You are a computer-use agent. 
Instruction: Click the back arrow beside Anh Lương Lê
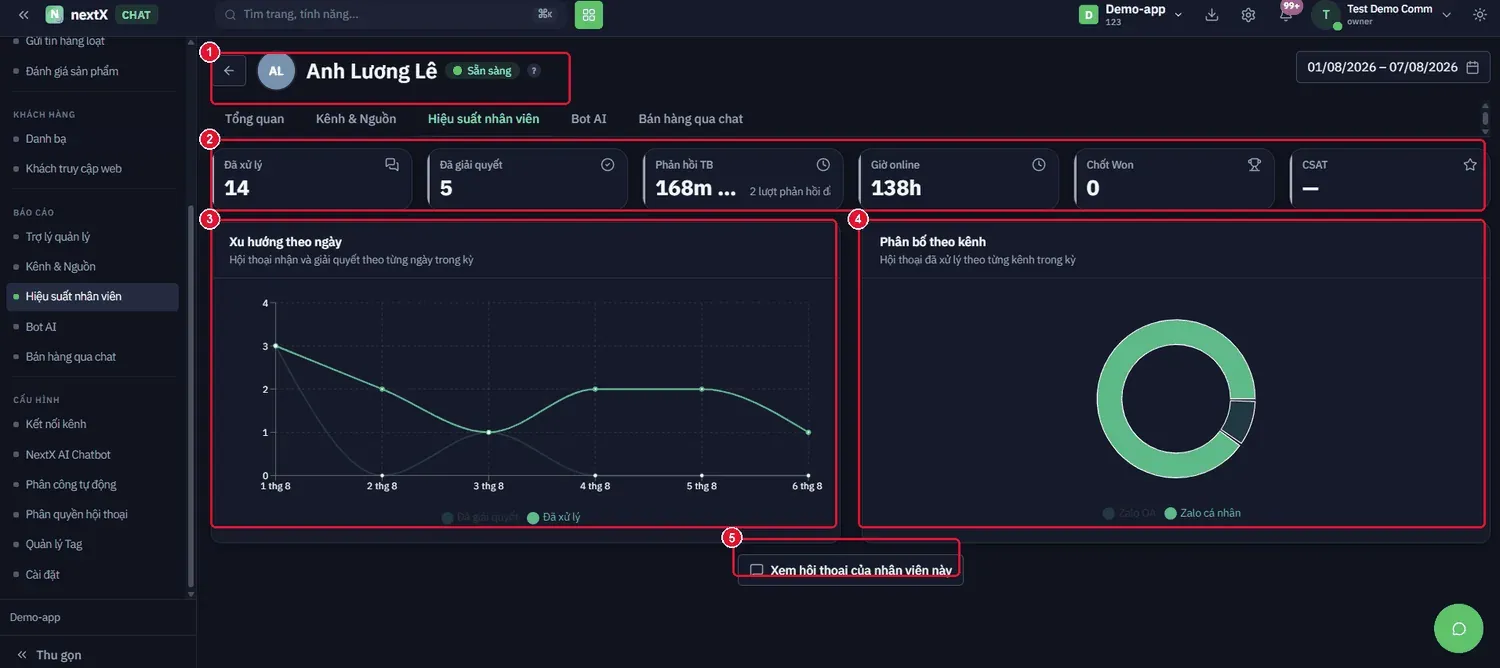pyautogui.click(x=229, y=71)
